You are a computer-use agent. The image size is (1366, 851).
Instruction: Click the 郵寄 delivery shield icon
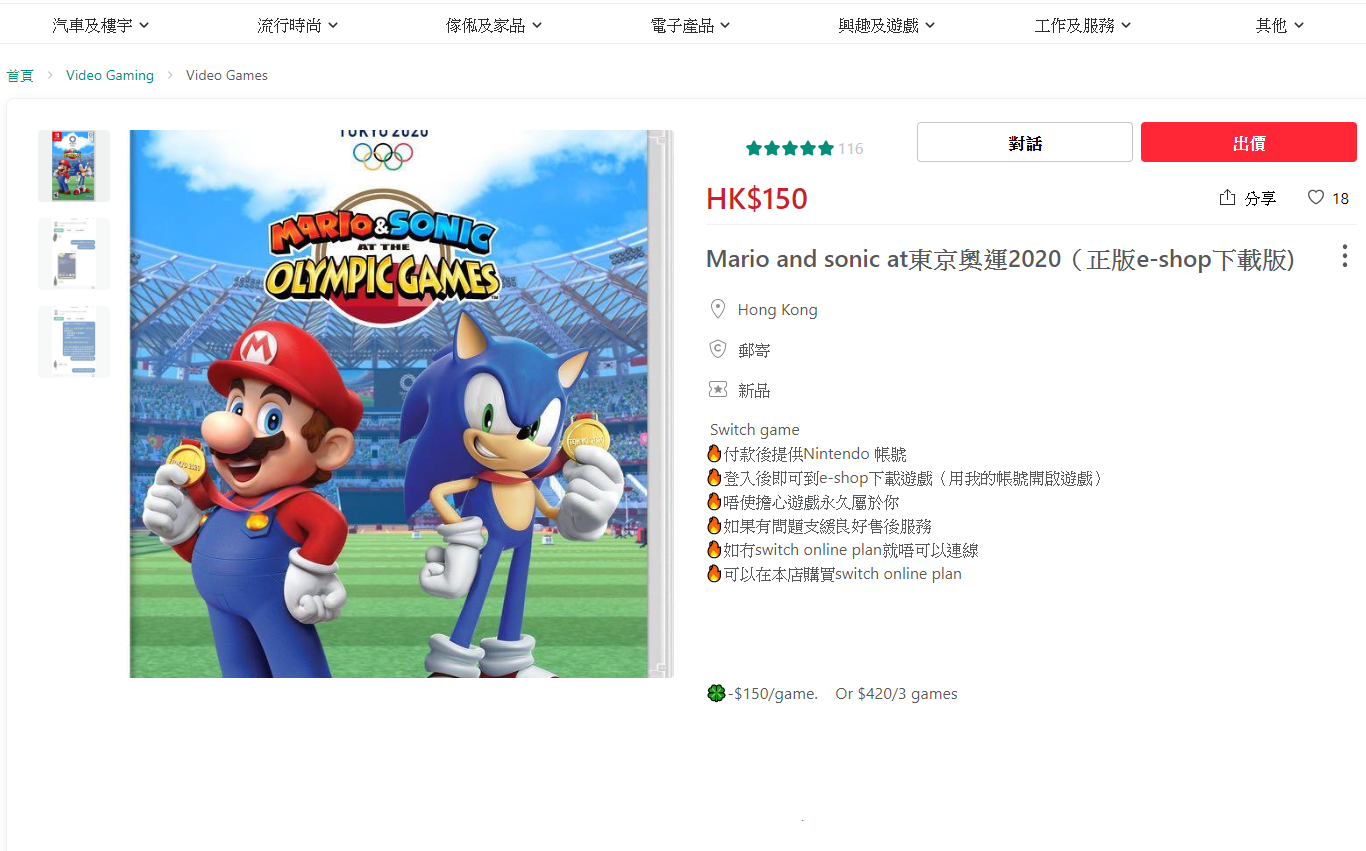pos(717,349)
